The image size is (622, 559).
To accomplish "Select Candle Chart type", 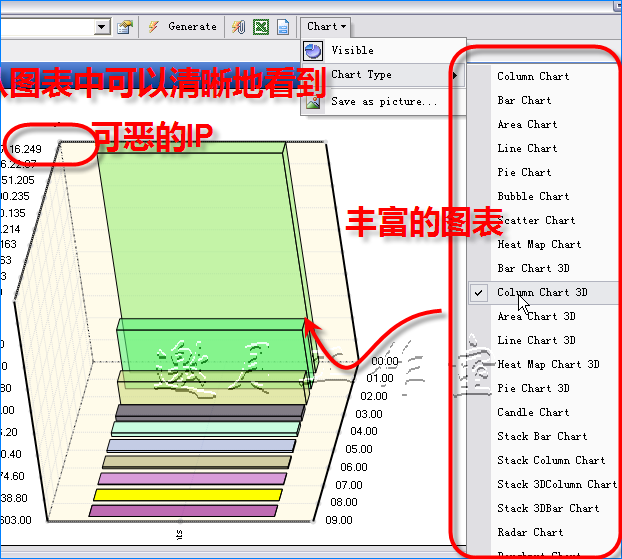I will click(x=533, y=412).
